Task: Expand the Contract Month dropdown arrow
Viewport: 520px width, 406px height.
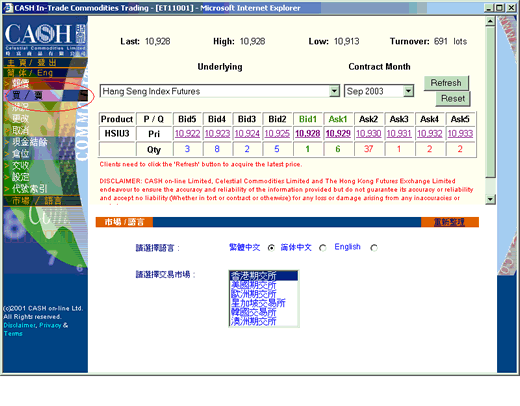Action: click(408, 91)
